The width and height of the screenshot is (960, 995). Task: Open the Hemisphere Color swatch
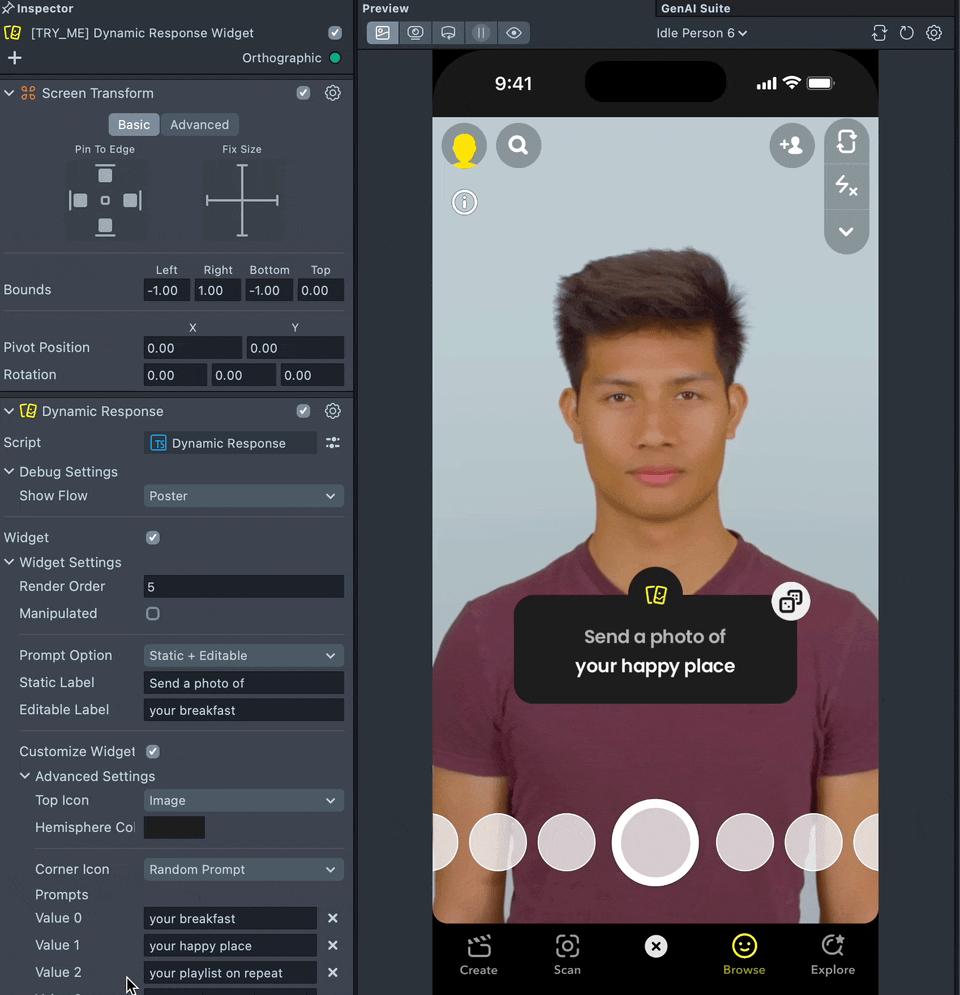(174, 828)
